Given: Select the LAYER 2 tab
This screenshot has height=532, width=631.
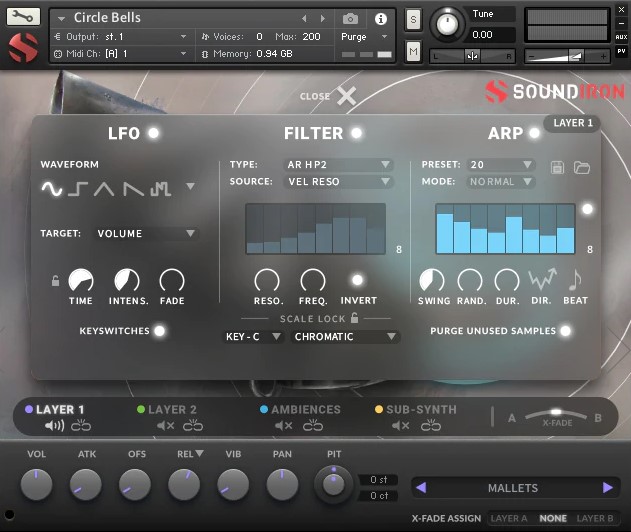Looking at the screenshot, I should click(x=172, y=410).
